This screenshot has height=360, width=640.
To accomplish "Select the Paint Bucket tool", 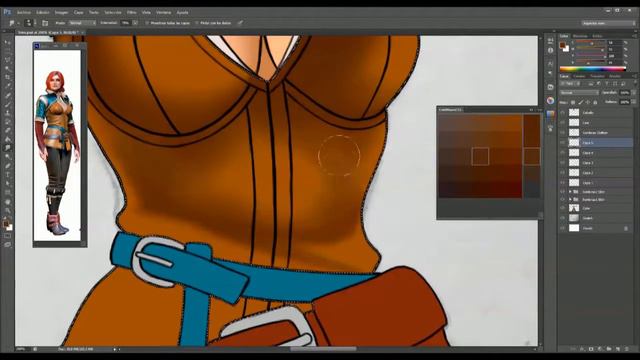I will (x=7, y=139).
